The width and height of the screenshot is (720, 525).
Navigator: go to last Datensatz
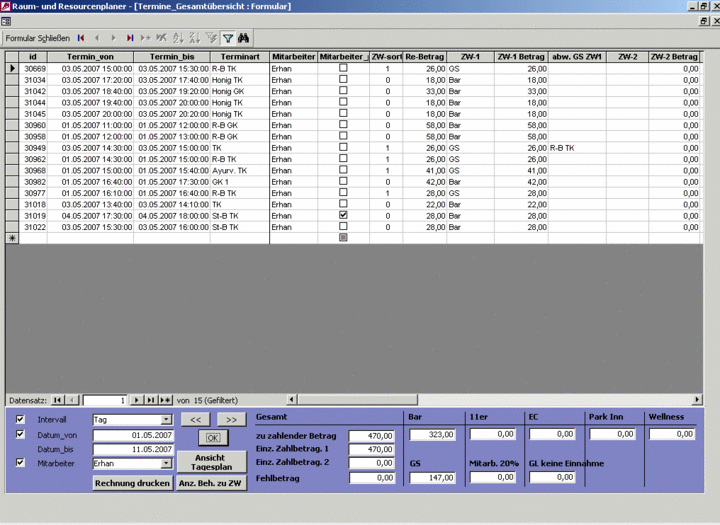[x=151, y=400]
